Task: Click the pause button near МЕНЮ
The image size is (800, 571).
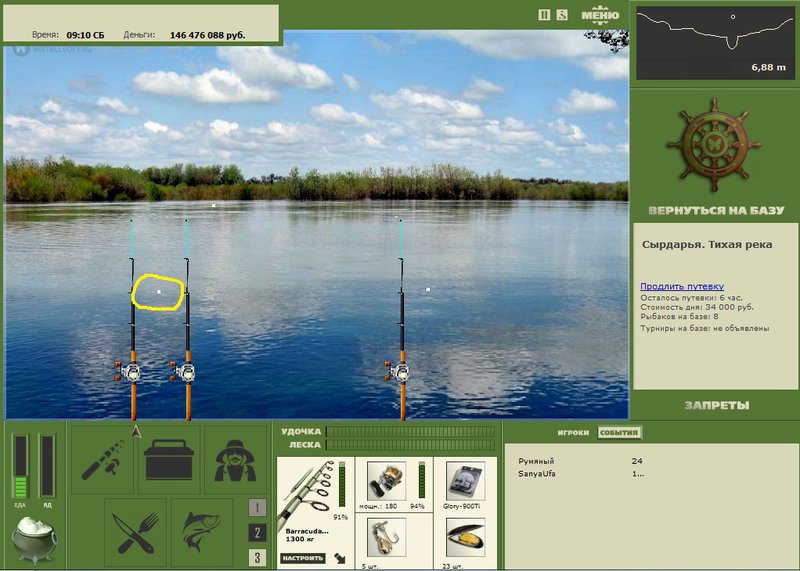Action: (544, 15)
